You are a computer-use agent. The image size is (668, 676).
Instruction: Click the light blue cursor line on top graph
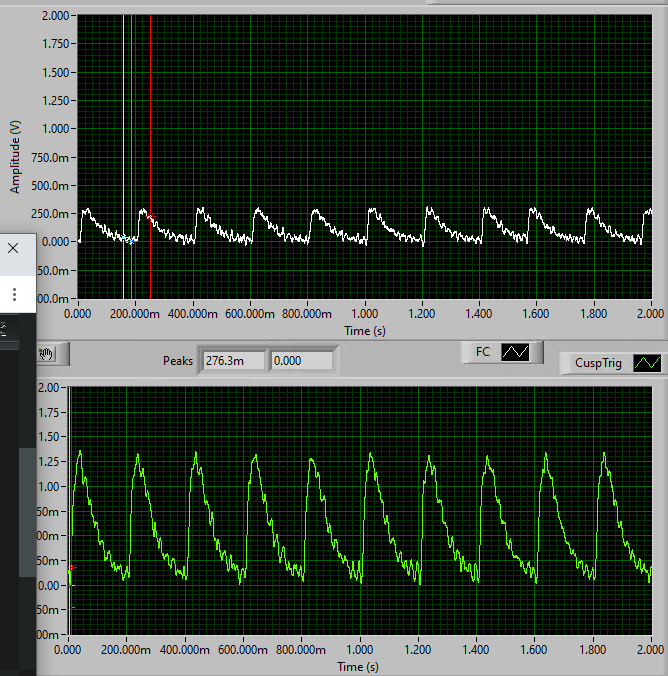click(x=132, y=120)
